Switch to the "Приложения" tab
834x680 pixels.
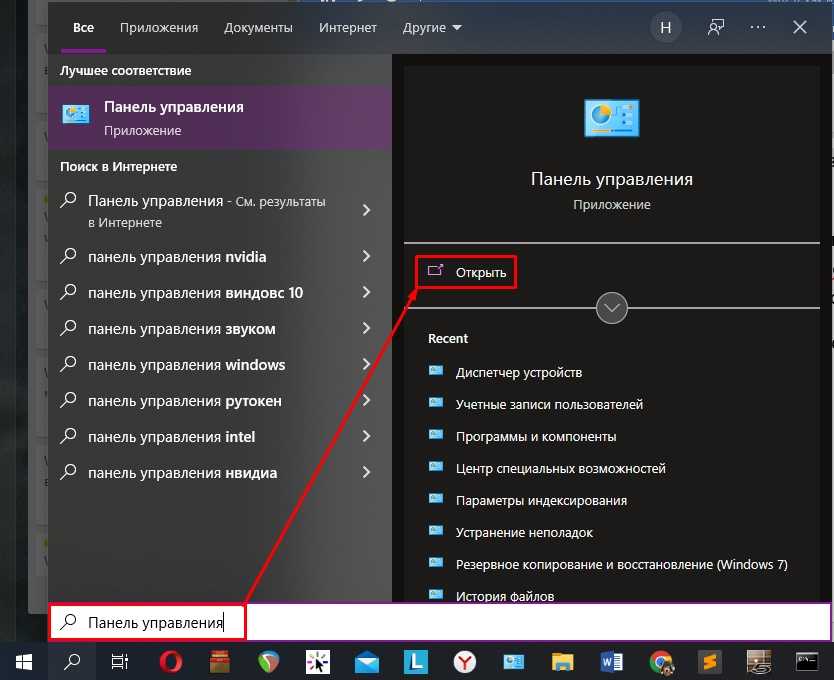pos(159,28)
